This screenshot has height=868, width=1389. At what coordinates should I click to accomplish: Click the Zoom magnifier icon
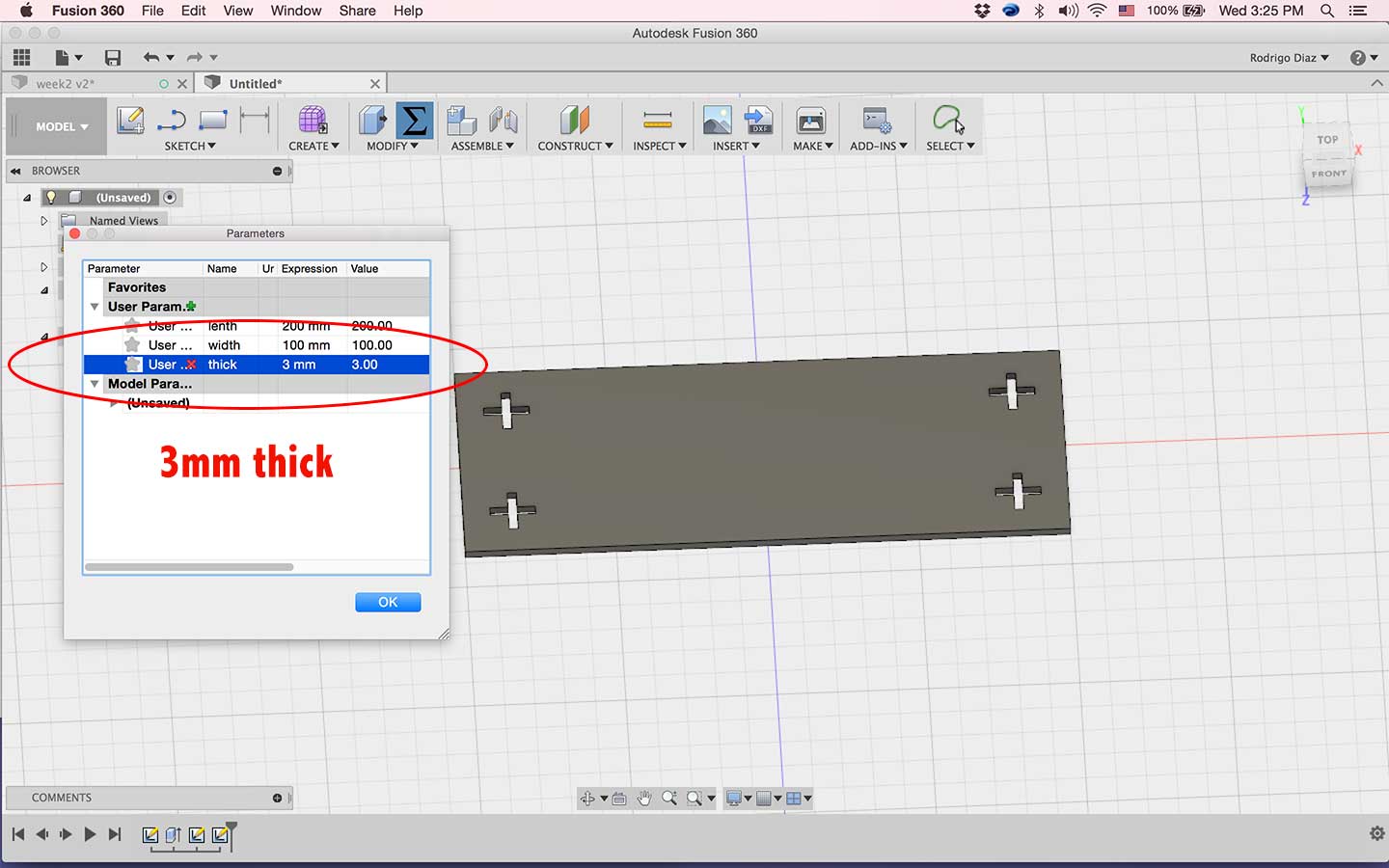point(668,798)
